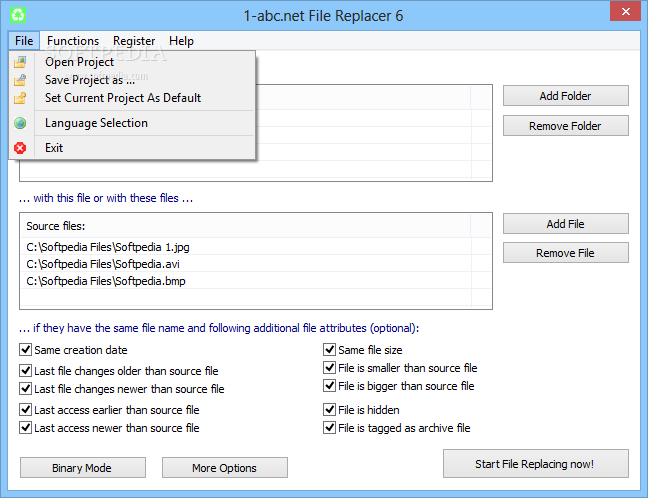648x498 pixels.
Task: Open the Functions menu
Action: tap(73, 41)
